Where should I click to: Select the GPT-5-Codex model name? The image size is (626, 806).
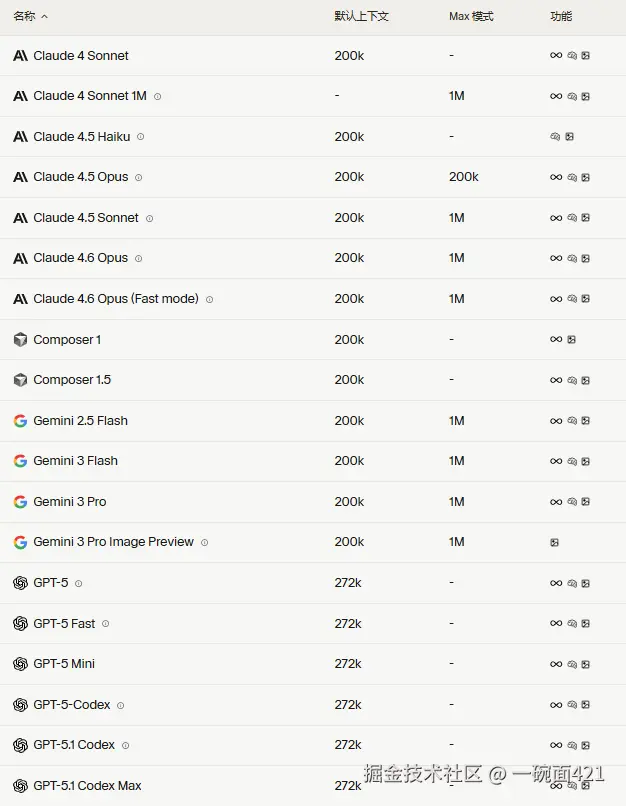click(x=72, y=705)
